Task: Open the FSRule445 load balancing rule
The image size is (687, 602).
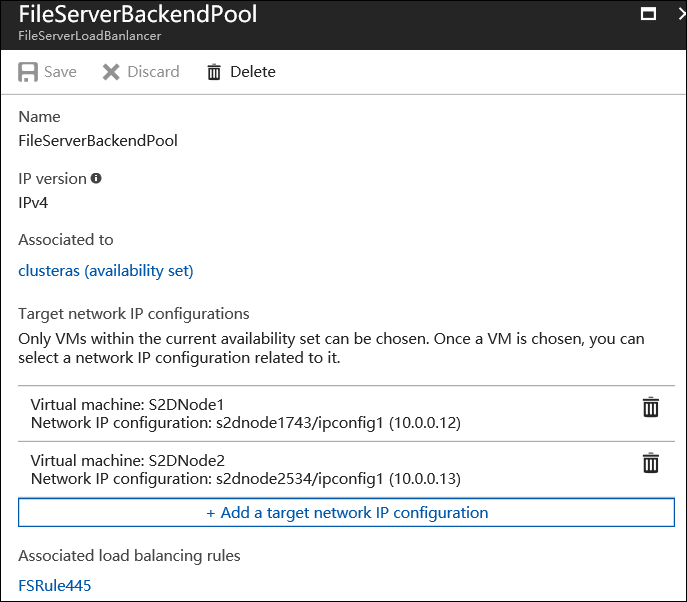Action: (x=55, y=585)
